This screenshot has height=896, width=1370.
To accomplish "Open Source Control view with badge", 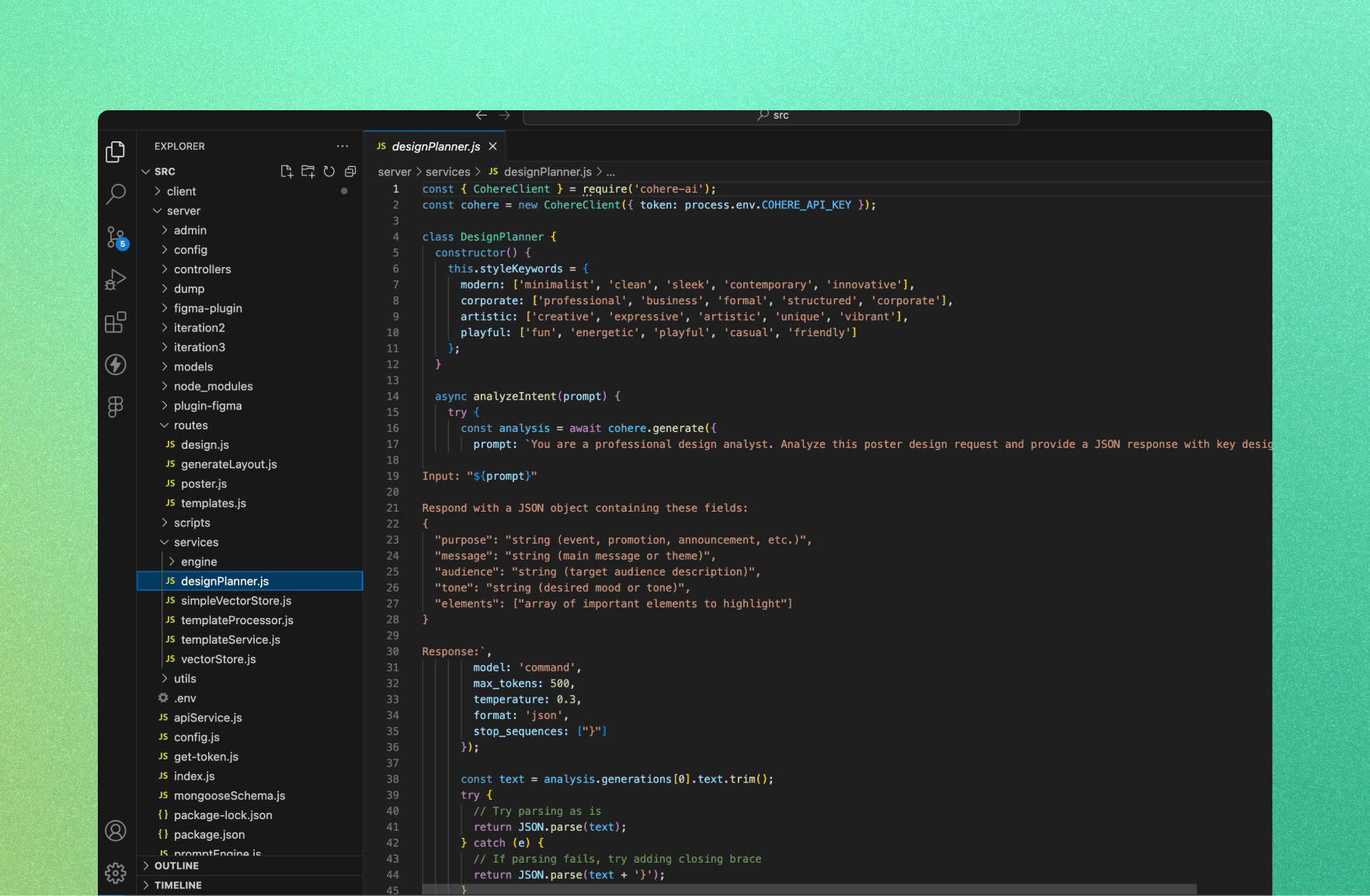I will (x=116, y=237).
